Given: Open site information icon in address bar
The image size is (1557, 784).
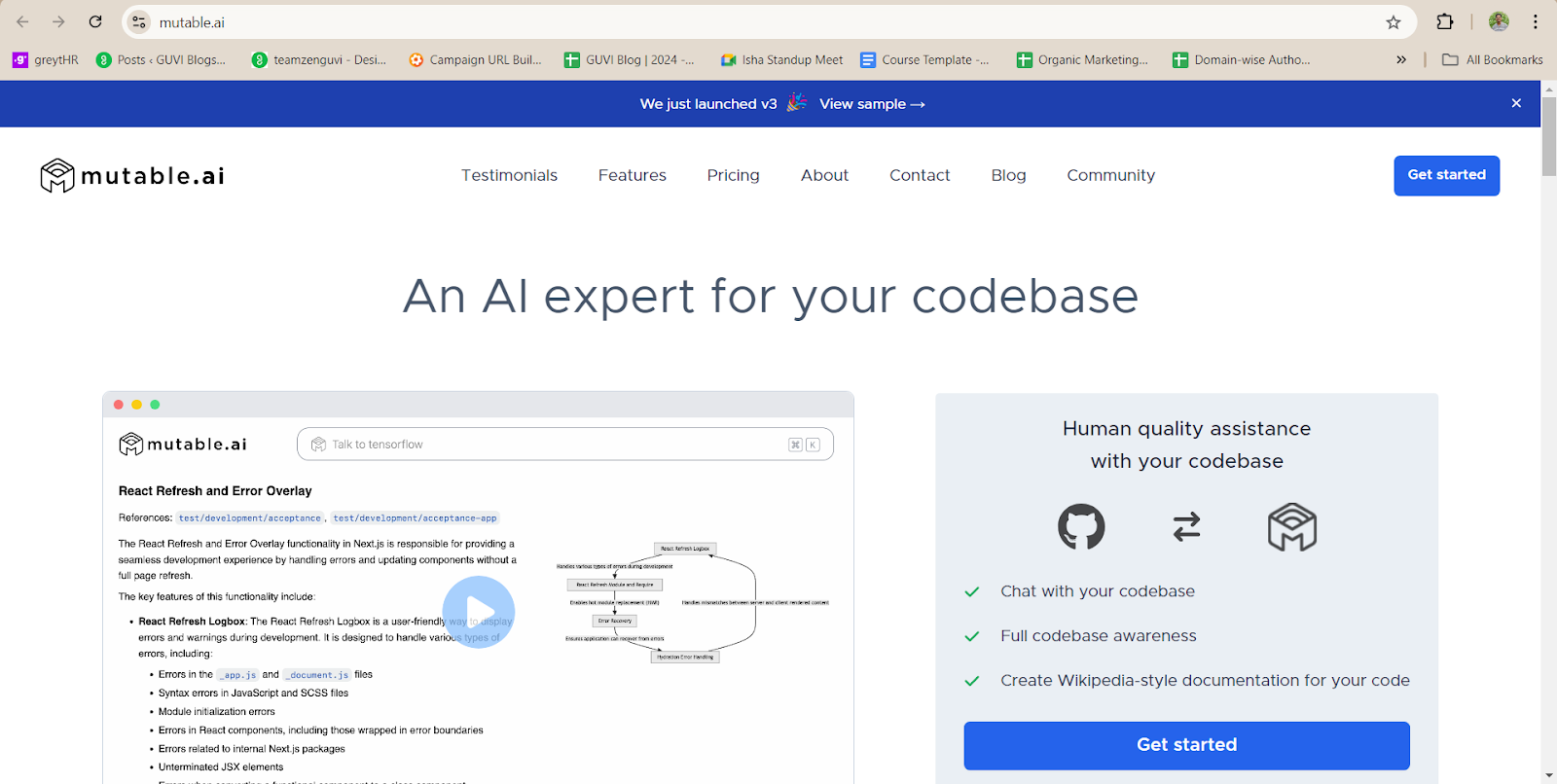Looking at the screenshot, I should pos(139,21).
